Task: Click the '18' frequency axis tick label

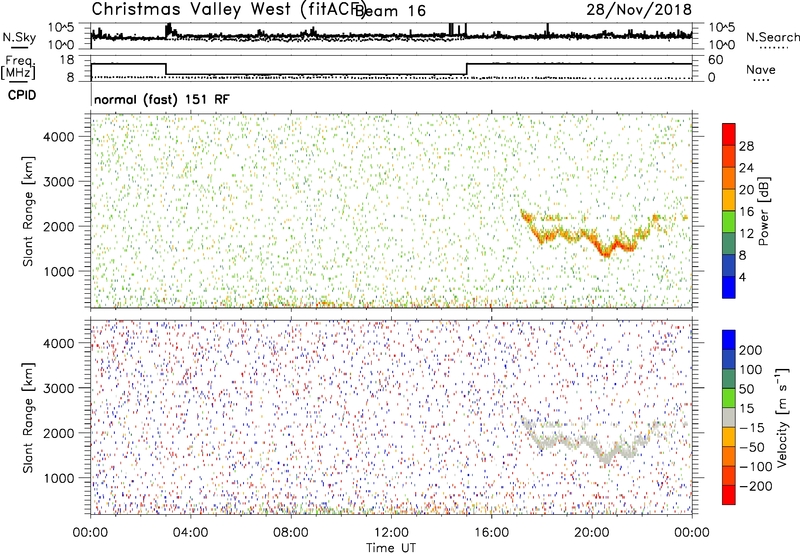Action: click(x=67, y=60)
